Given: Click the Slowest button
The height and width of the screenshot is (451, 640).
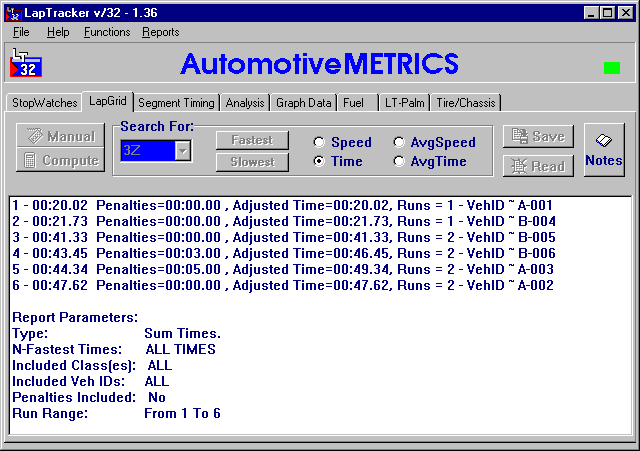Looking at the screenshot, I should pos(252,162).
